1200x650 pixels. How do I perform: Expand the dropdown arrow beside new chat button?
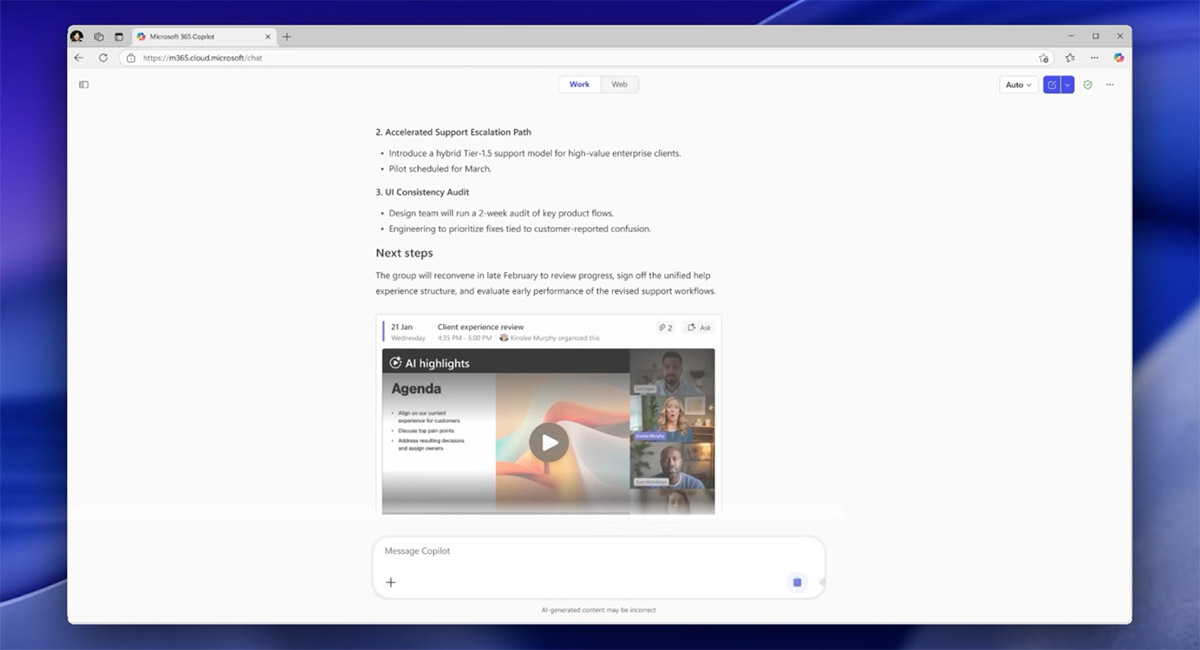pos(1067,85)
